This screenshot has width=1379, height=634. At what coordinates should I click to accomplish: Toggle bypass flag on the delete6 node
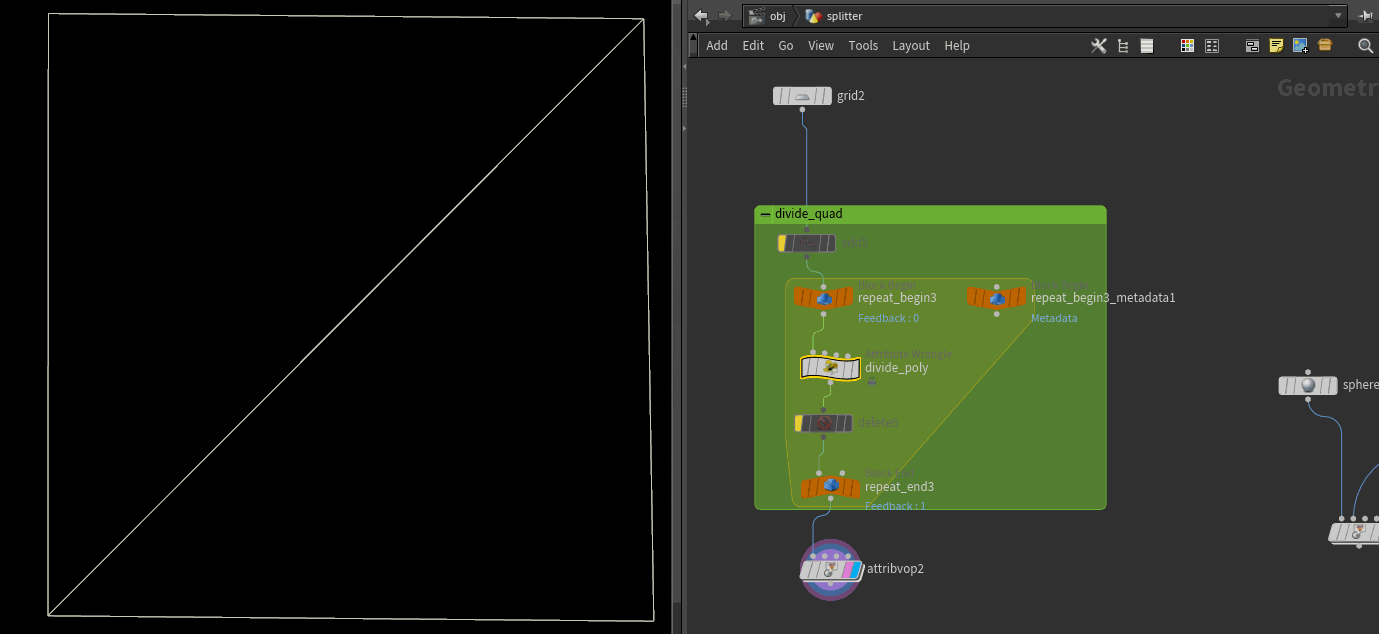pyautogui.click(x=799, y=423)
